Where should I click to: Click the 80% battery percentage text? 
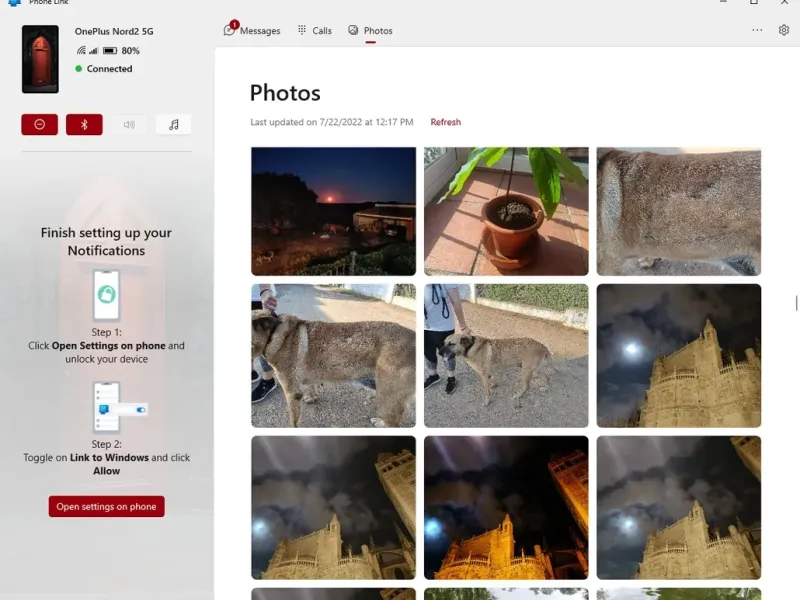click(131, 51)
